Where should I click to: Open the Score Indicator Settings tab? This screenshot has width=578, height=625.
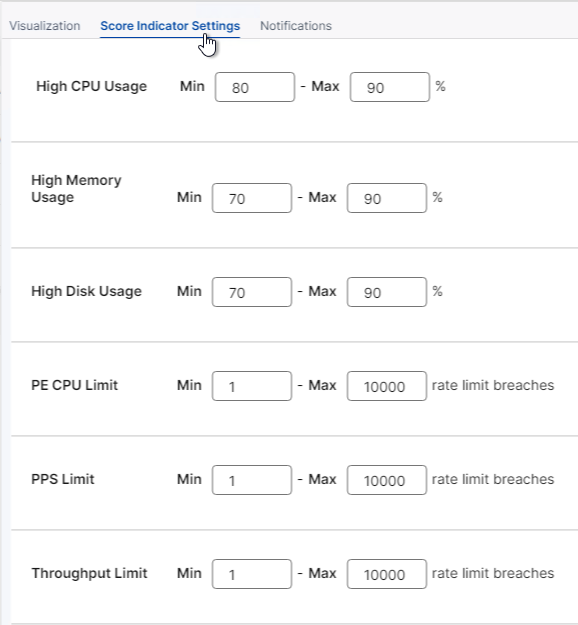170,26
